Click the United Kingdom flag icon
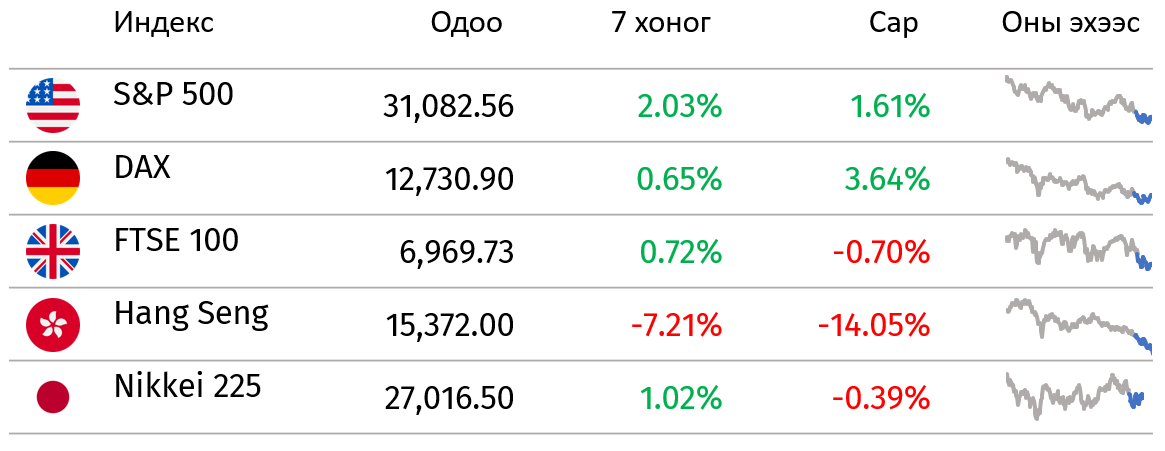The width and height of the screenshot is (1165, 451). (x=53, y=252)
